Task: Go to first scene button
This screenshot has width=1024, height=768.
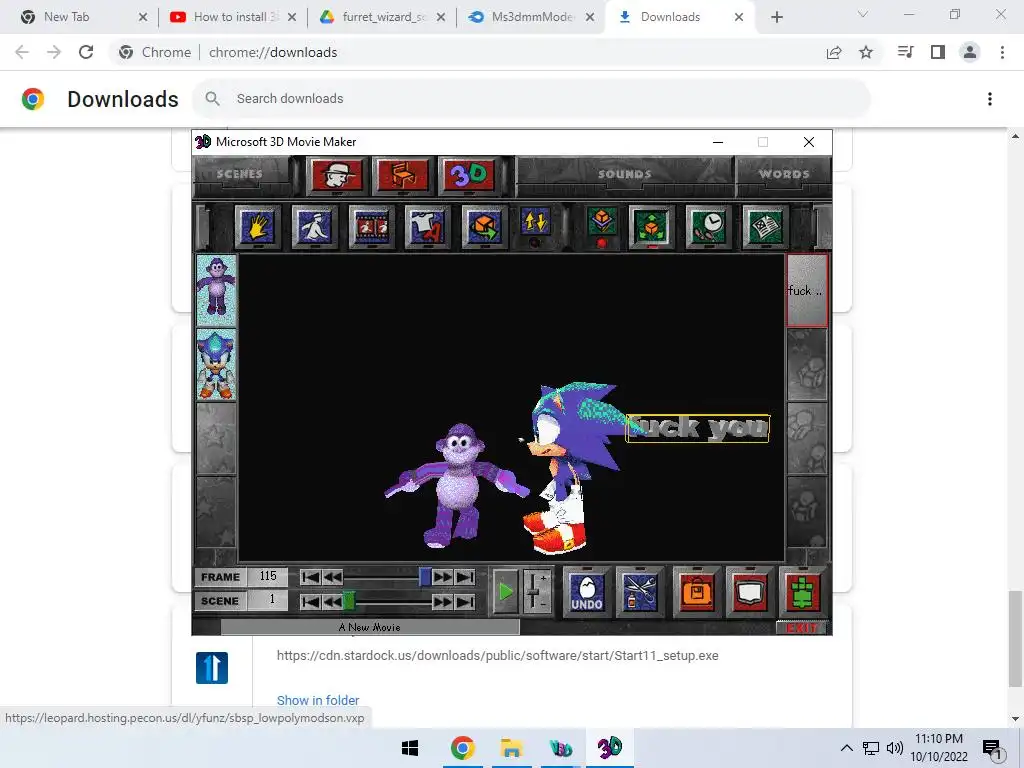Action: (310, 601)
